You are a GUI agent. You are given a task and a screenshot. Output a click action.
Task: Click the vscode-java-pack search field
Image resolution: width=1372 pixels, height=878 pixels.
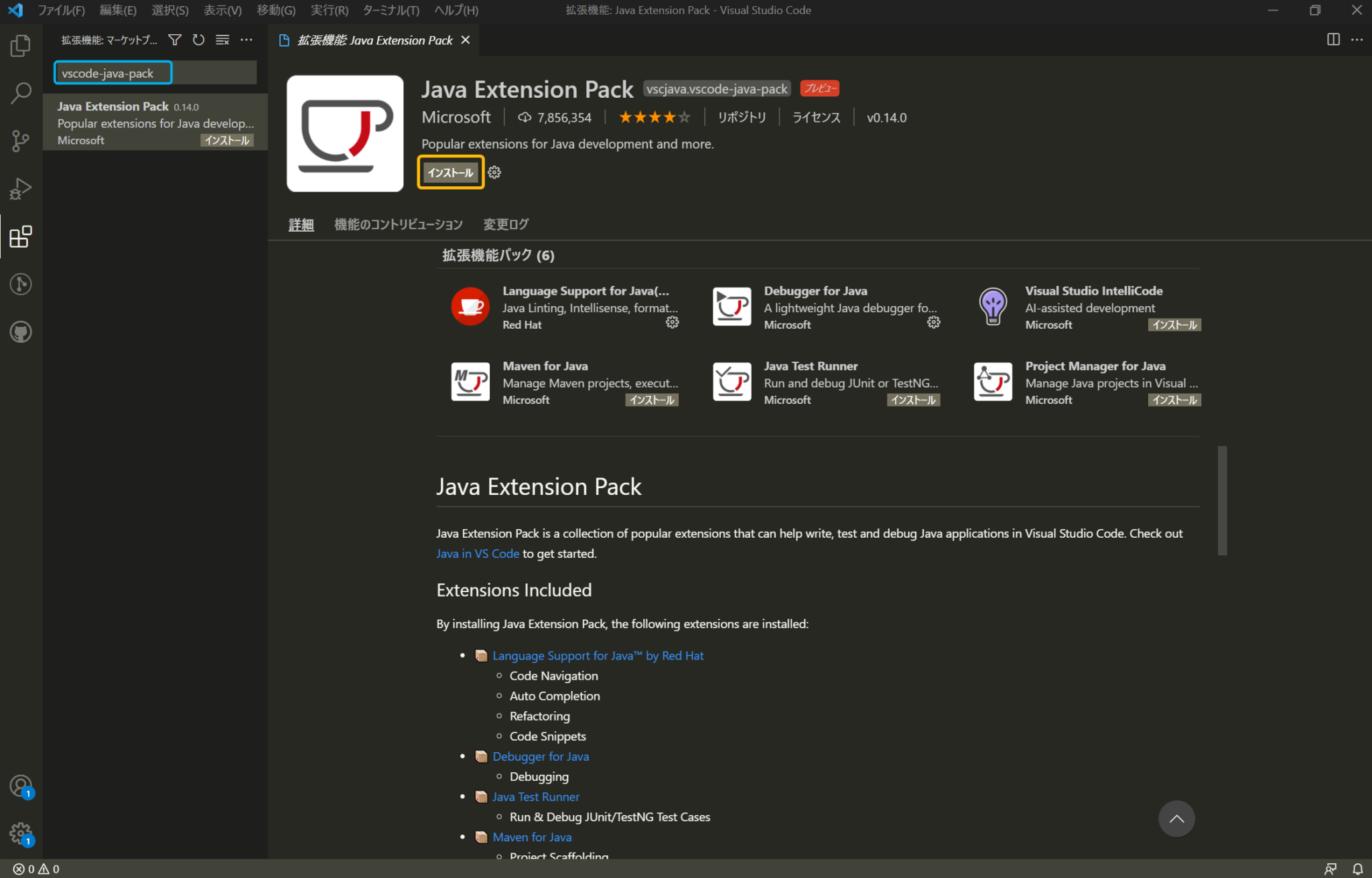pyautogui.click(x=113, y=73)
